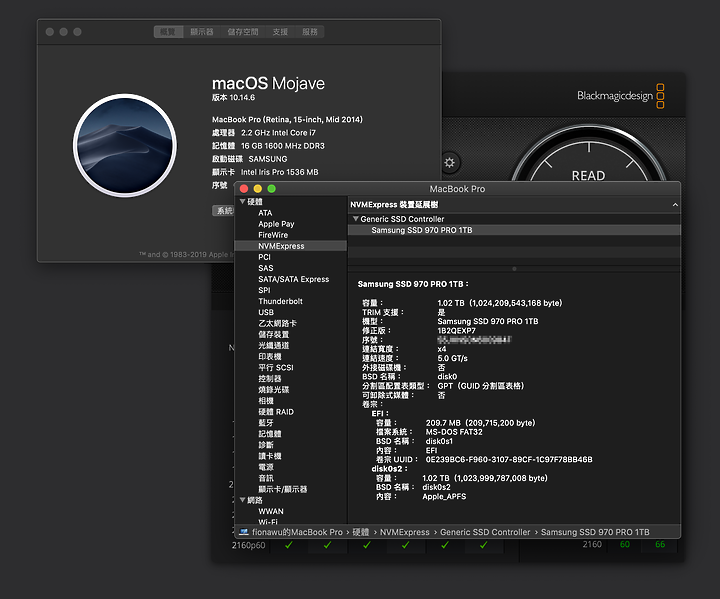Select SPI in the sidebar
The height and width of the screenshot is (599, 720).
(x=264, y=290)
